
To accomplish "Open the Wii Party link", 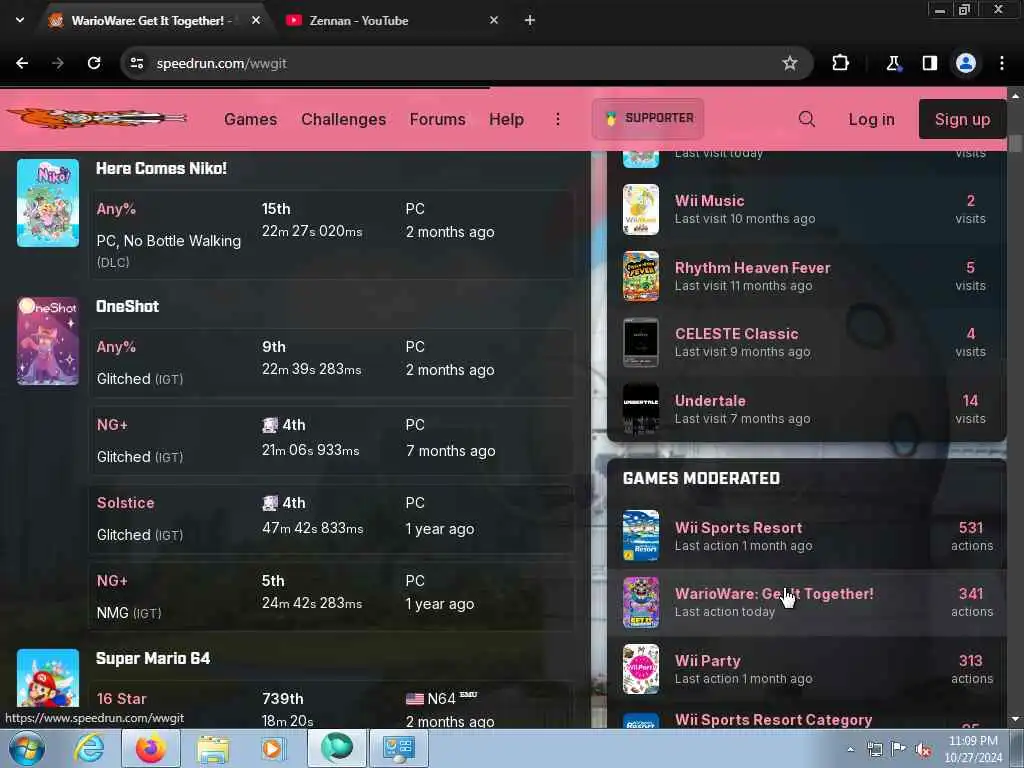I will pyautogui.click(x=707, y=661).
